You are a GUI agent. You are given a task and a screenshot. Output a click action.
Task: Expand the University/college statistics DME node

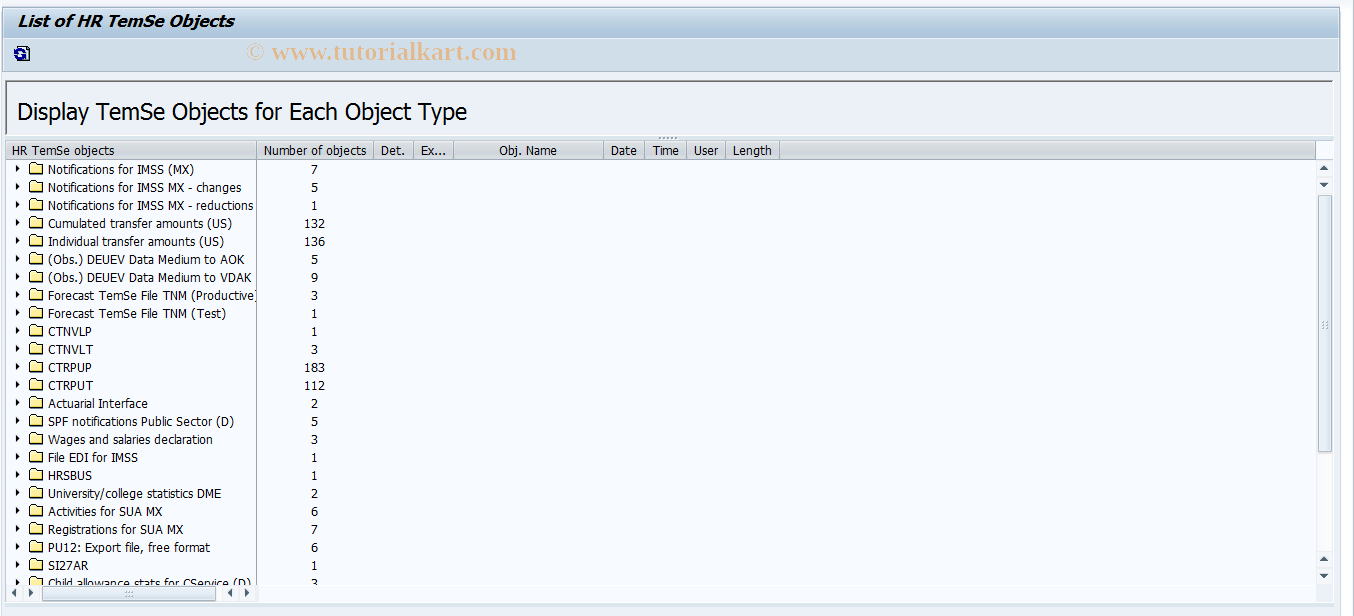click(x=16, y=493)
